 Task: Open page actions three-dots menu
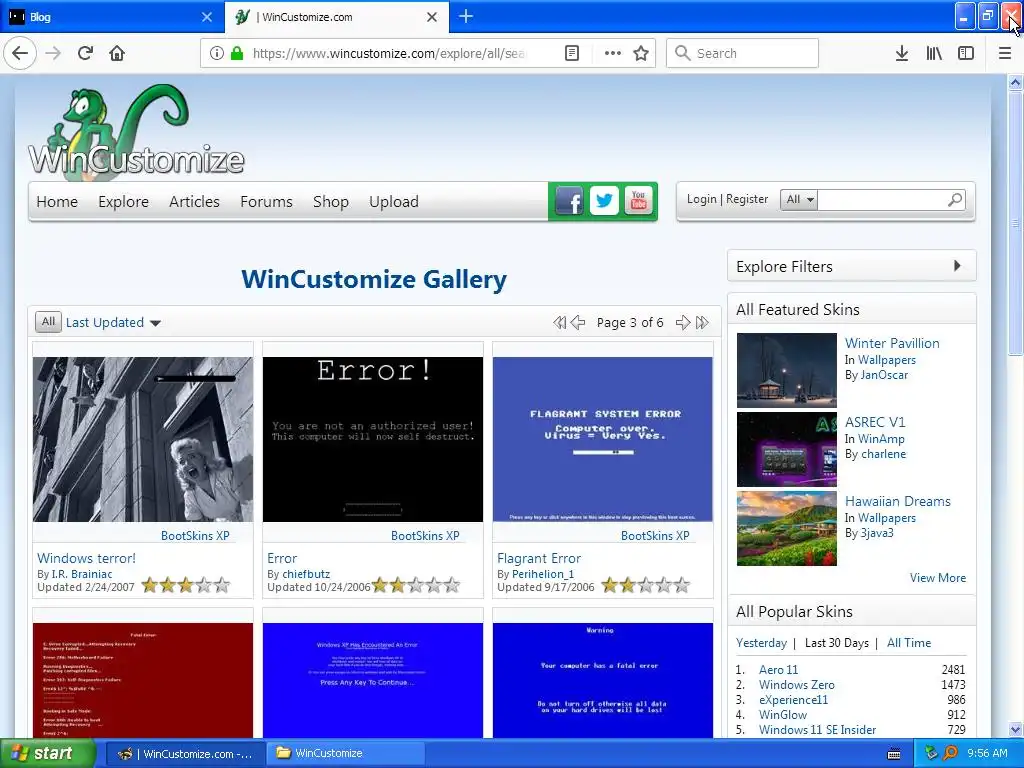[x=613, y=53]
